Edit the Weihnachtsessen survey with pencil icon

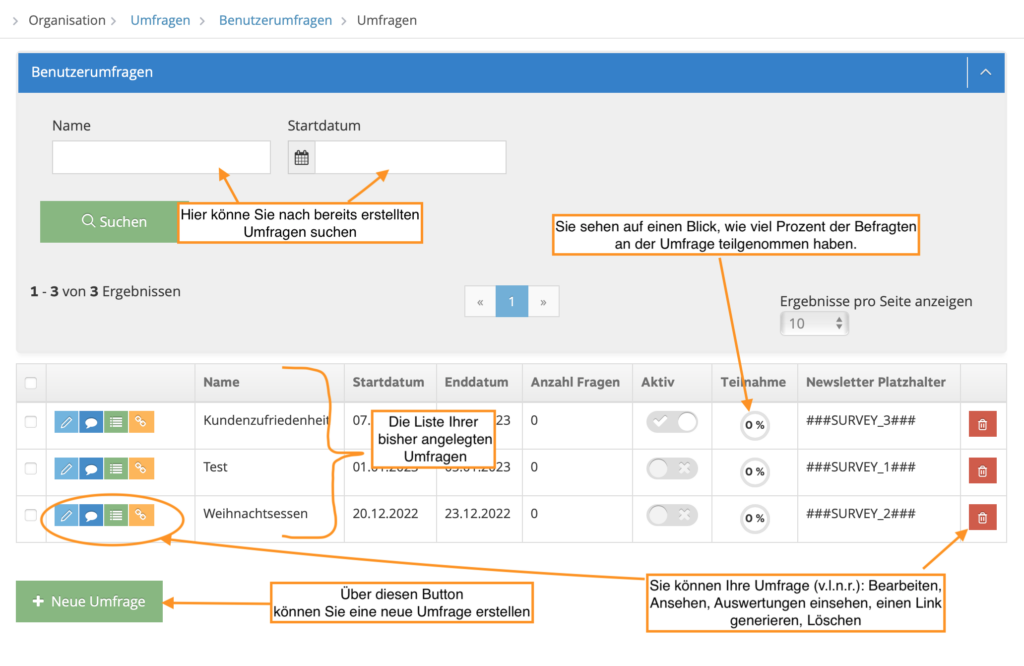[x=66, y=515]
